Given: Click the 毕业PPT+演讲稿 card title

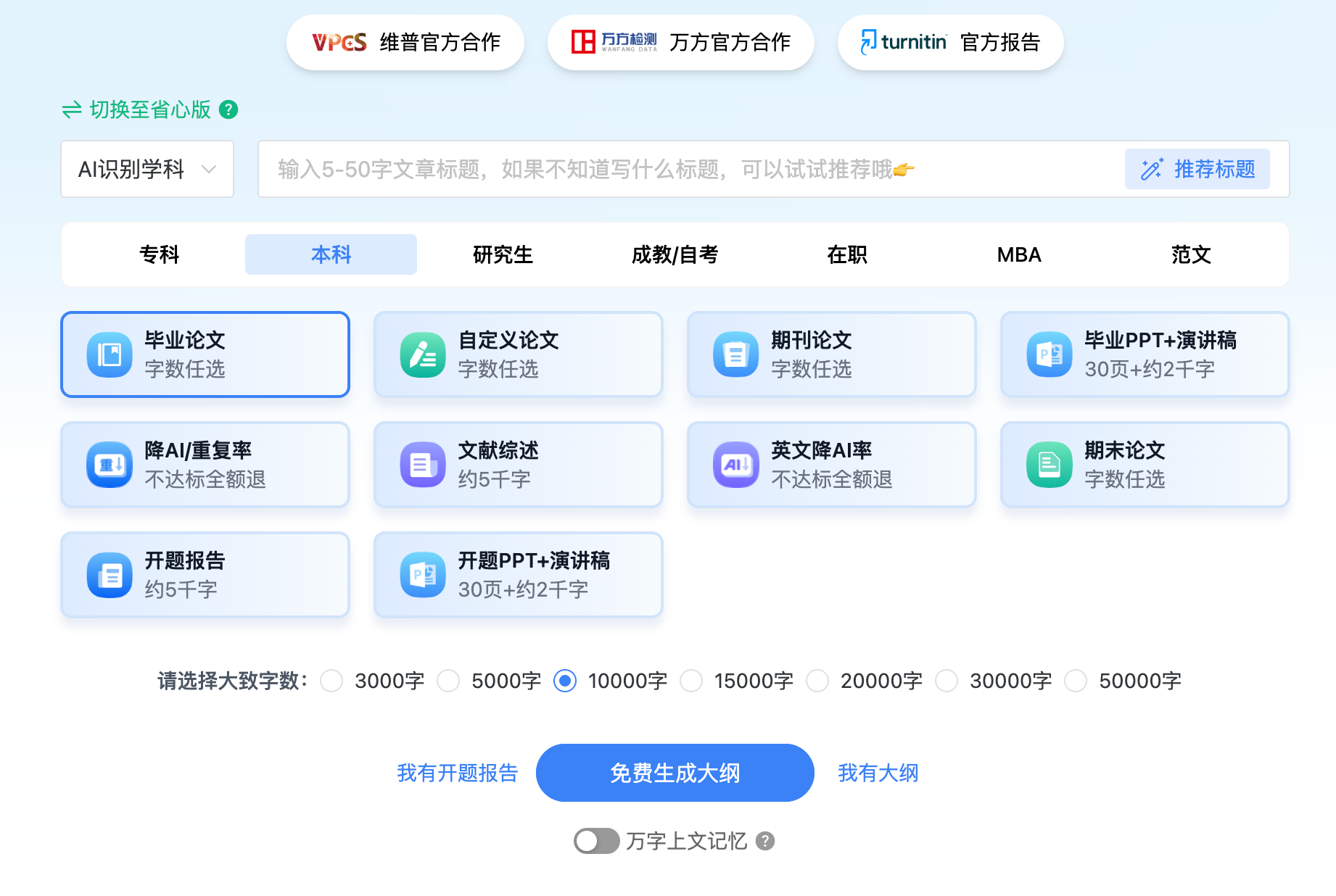Looking at the screenshot, I should click(x=1160, y=340).
